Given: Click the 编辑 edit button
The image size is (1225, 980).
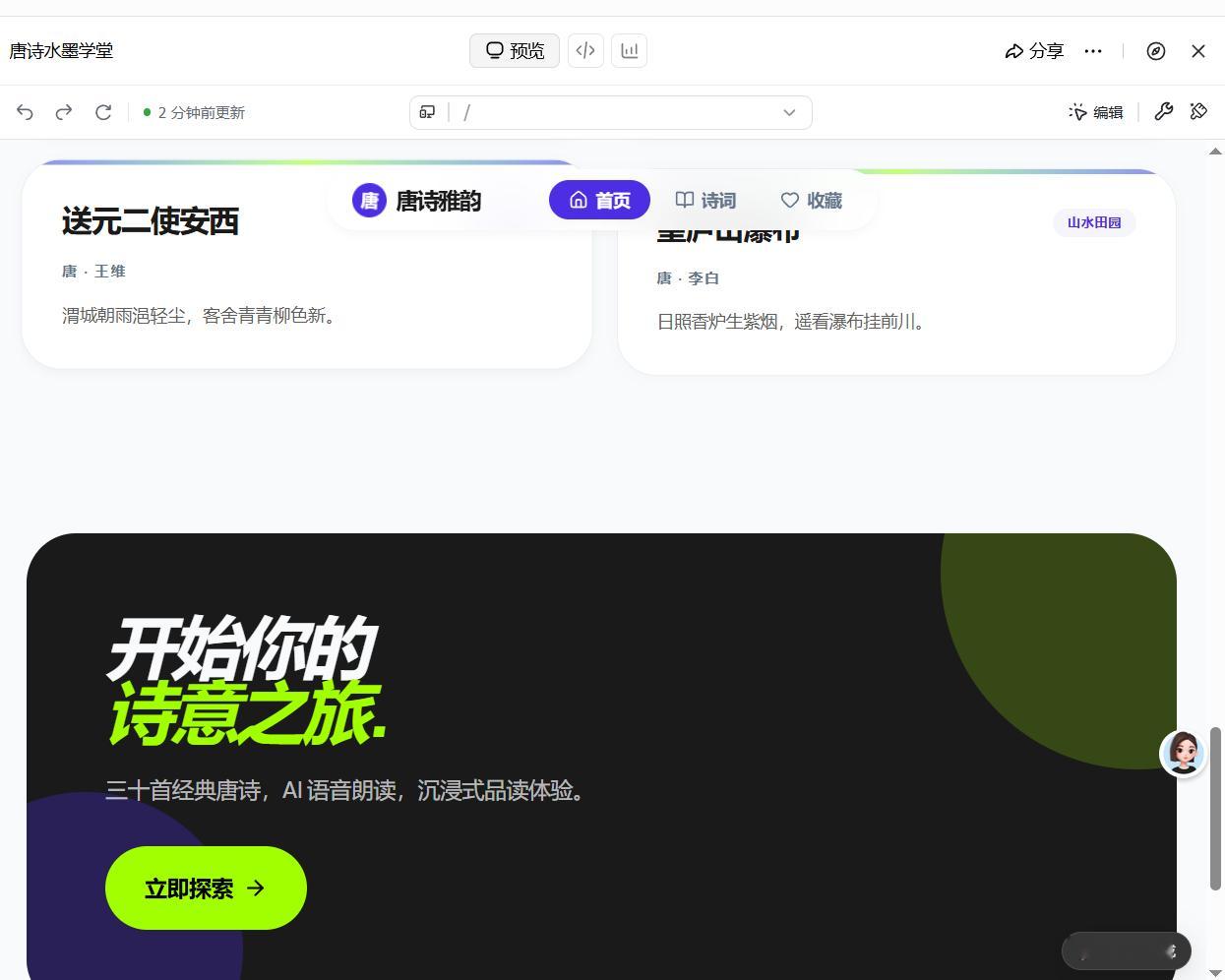Looking at the screenshot, I should [1096, 112].
